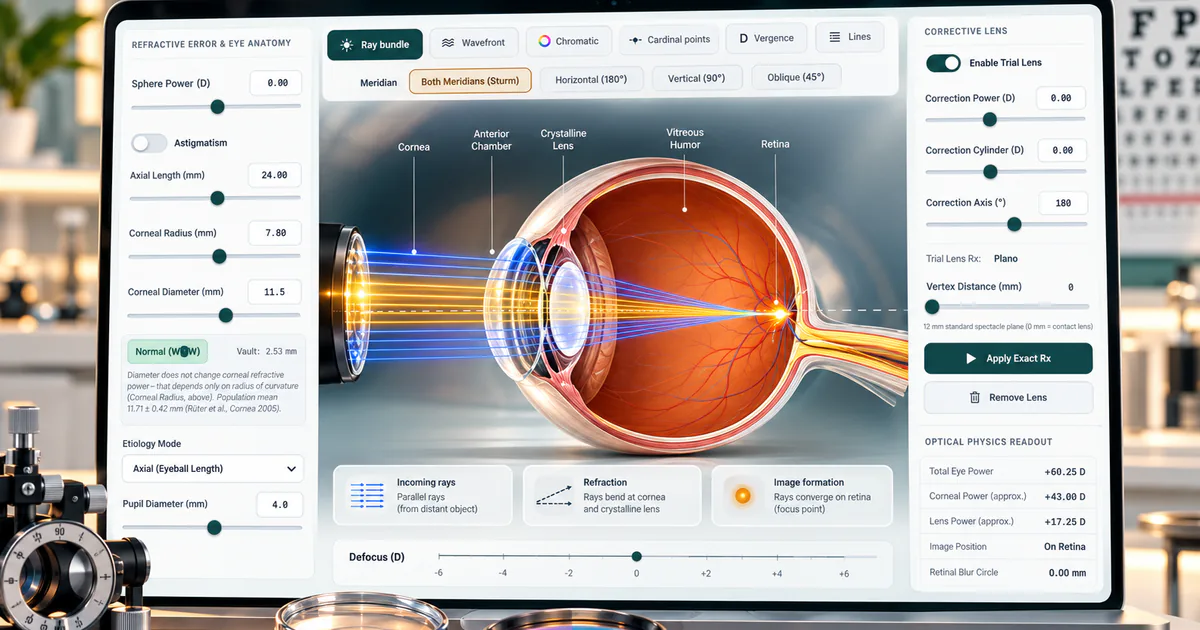Screen dimensions: 1200x630
Task: Click the Refraction legend icon
Action: [553, 495]
